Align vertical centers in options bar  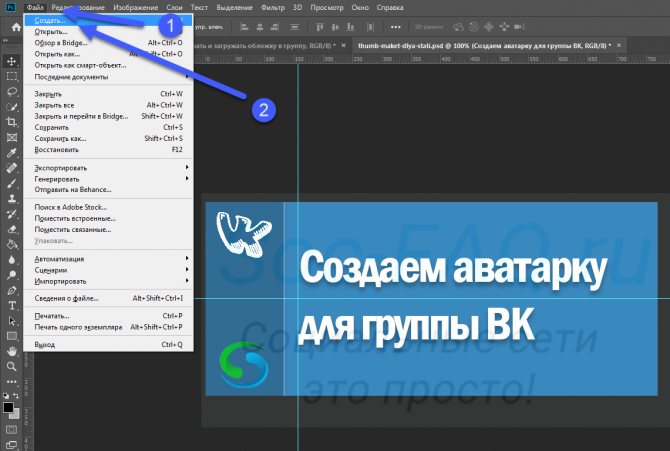coord(335,27)
